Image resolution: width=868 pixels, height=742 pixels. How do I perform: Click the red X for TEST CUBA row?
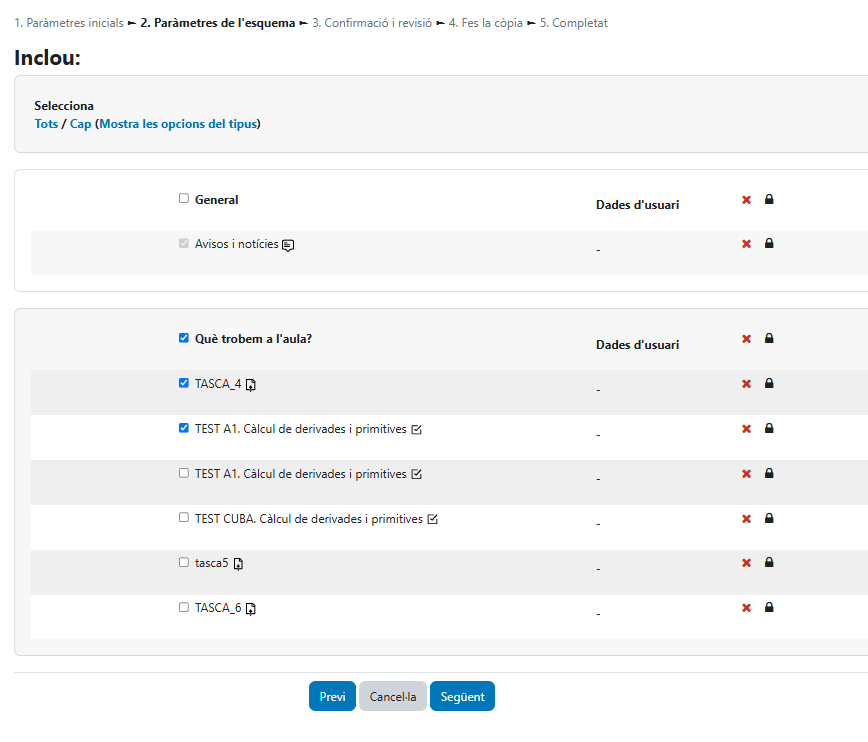(x=746, y=519)
